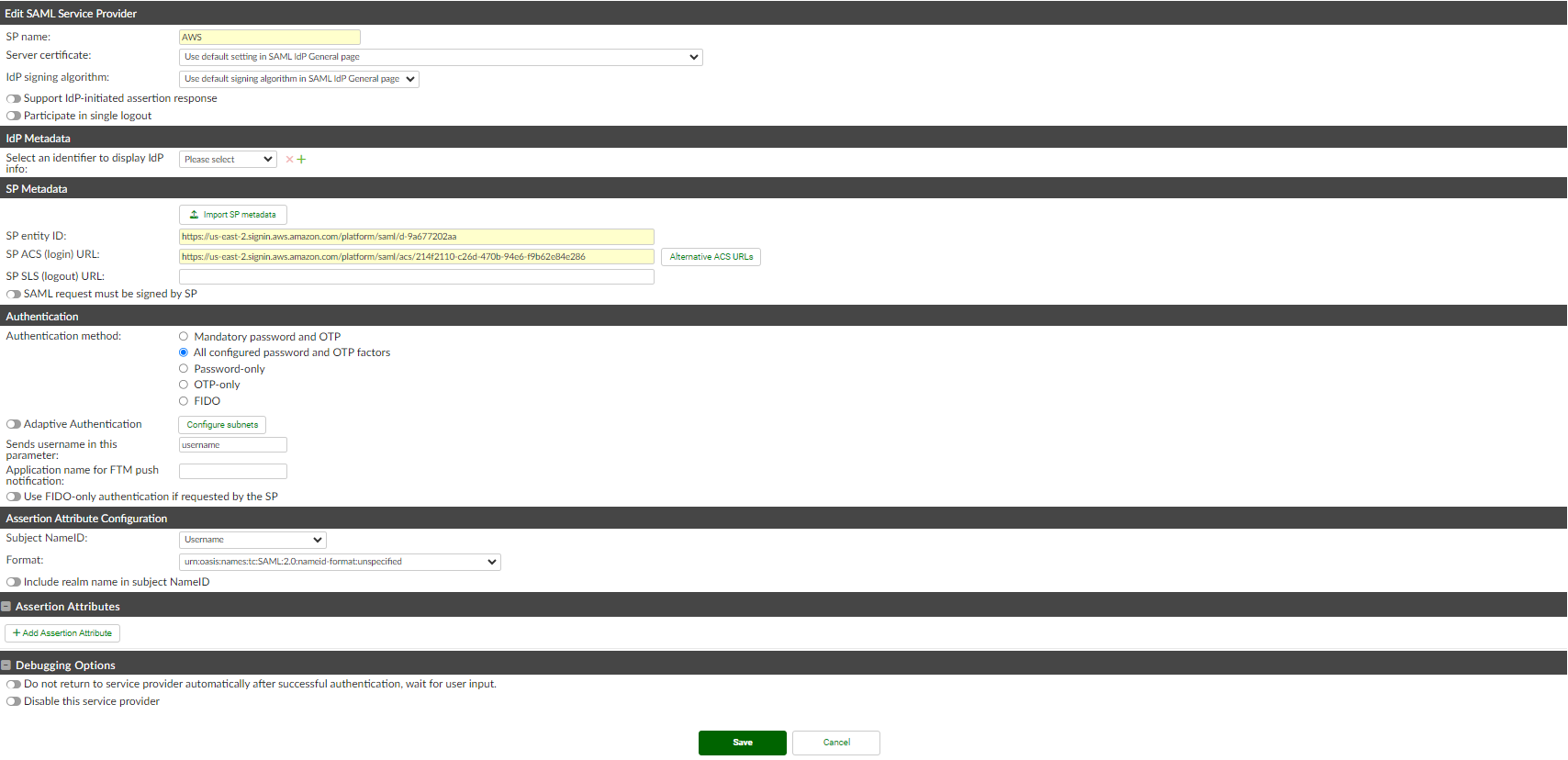Toggle Support IdP-initiated assertion response
The image size is (1568, 760).
14,98
